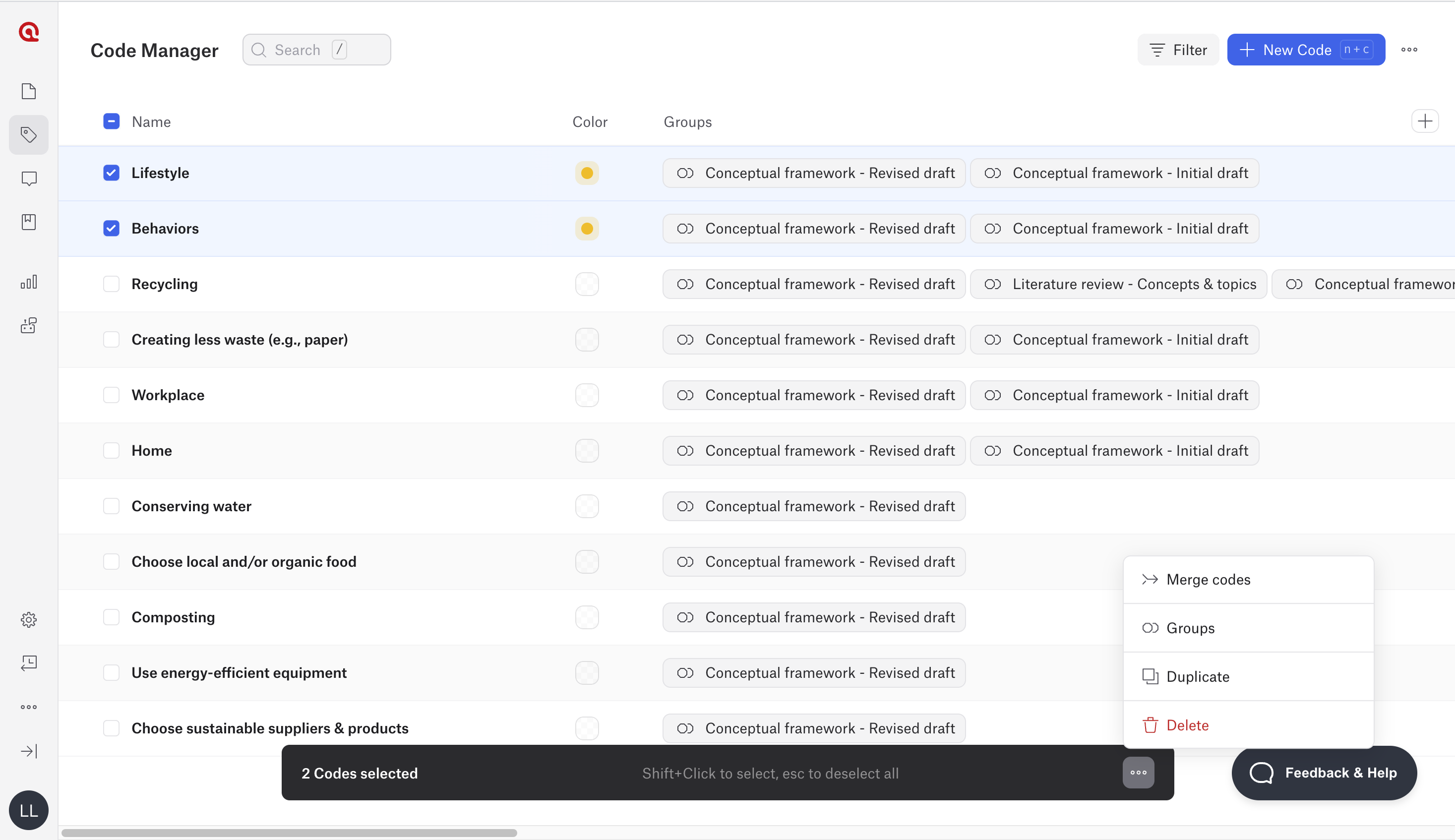
Task: Open the bar chart analysis icon
Action: 28,282
